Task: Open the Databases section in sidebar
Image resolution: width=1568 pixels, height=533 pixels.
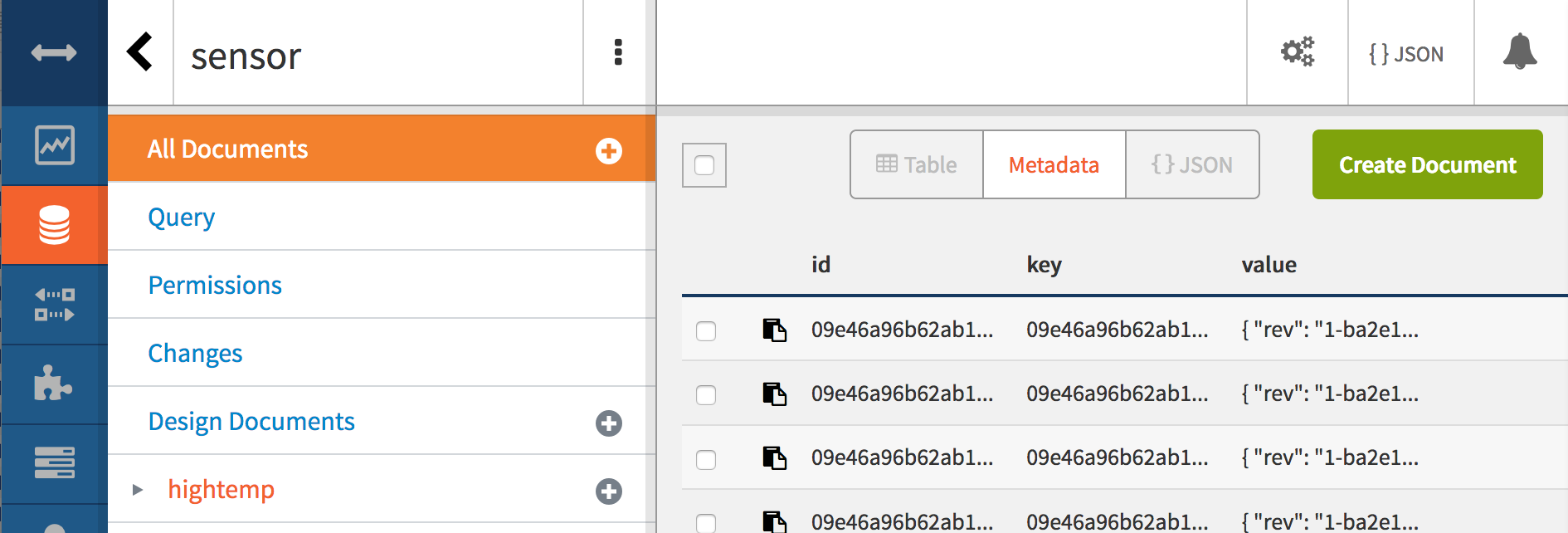Action: point(54,225)
